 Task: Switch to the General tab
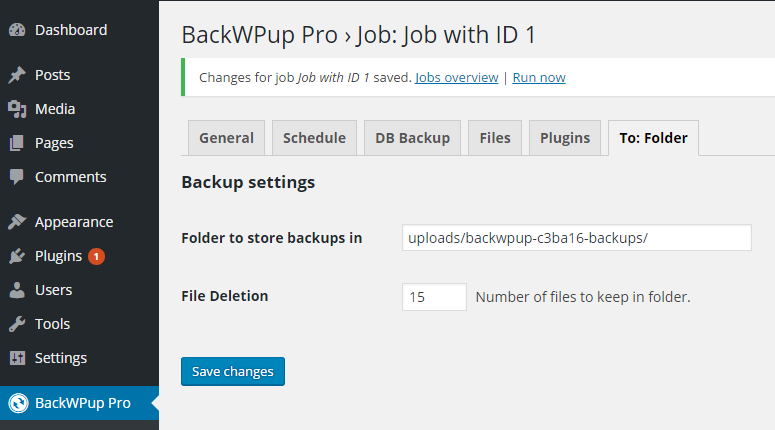pyautogui.click(x=226, y=138)
